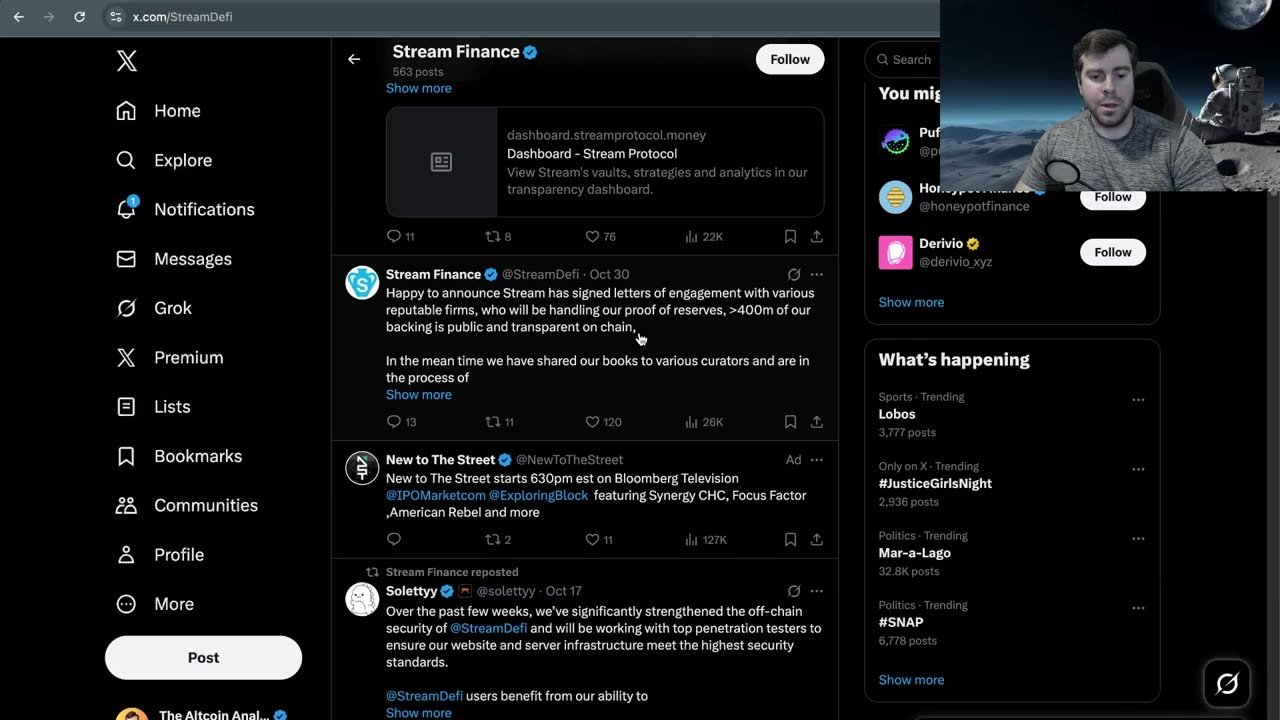Click the white Post button
1280x720 pixels.
pos(203,657)
